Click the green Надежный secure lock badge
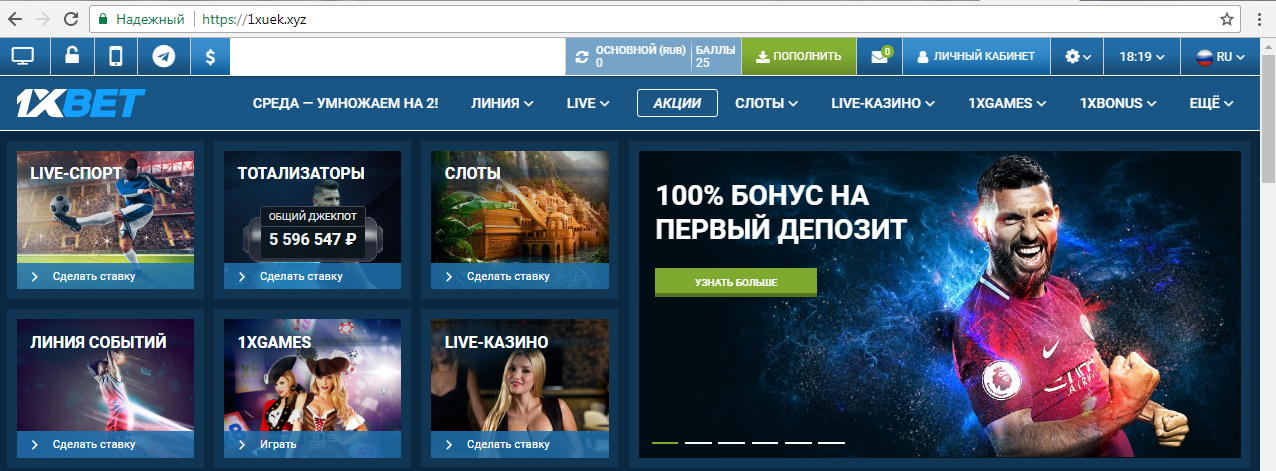Viewport: 1276px width, 471px height. click(141, 19)
